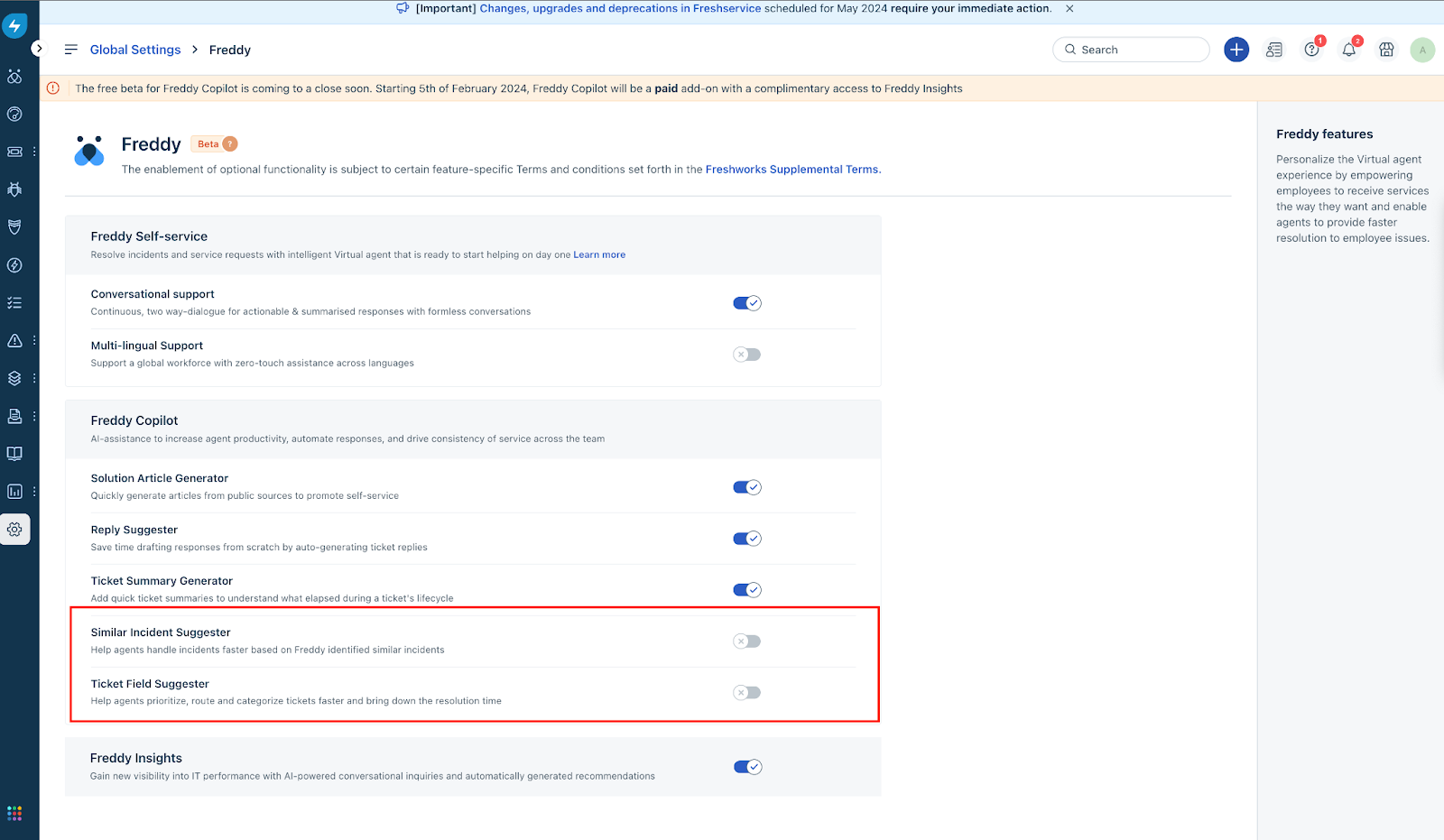Screen dimensions: 1444x840
Task: Open the 'Changes, upgrades and deprecations' banner link
Action: point(621,8)
